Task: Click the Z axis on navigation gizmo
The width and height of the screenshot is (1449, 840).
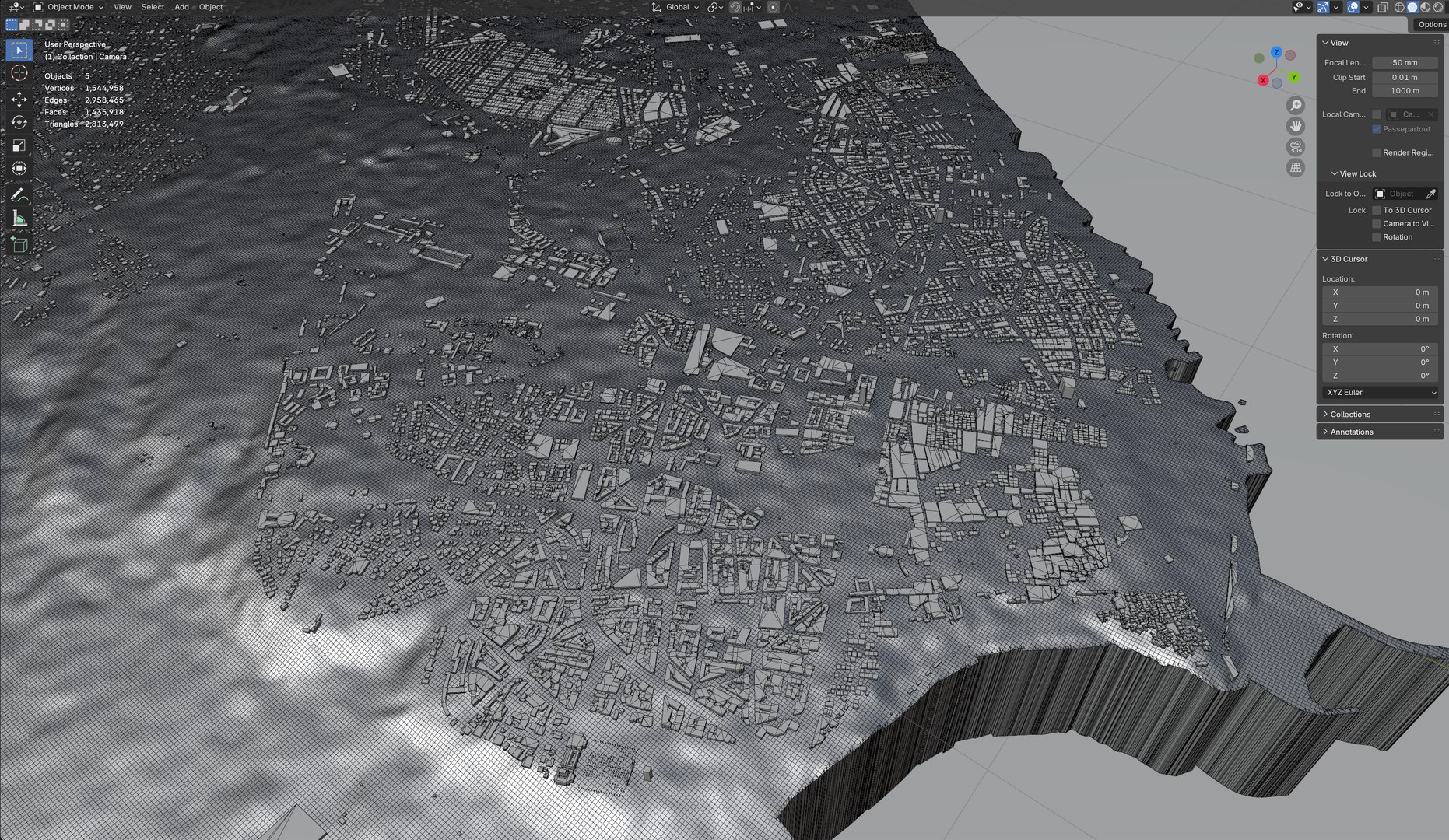Action: (1276, 52)
